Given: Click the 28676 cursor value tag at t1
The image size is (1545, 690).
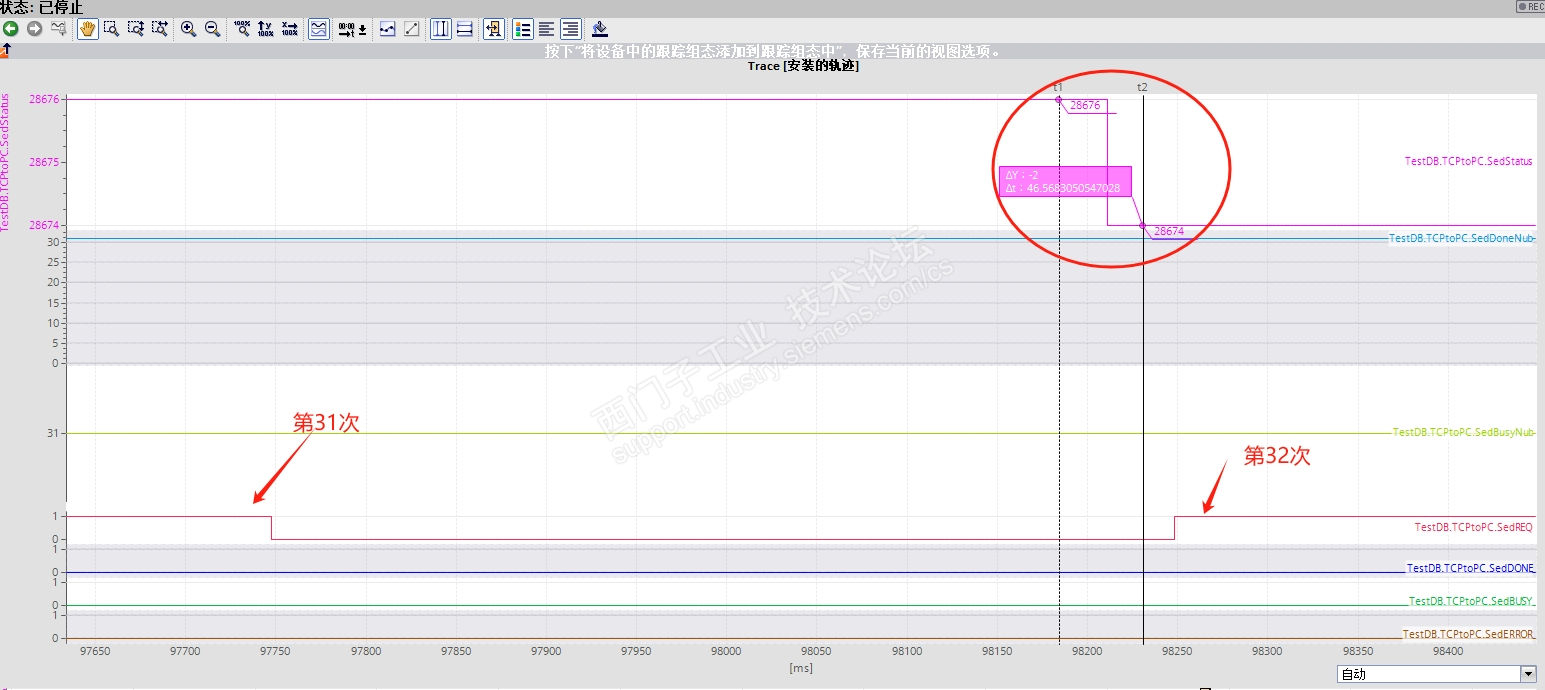Looking at the screenshot, I should [1085, 105].
